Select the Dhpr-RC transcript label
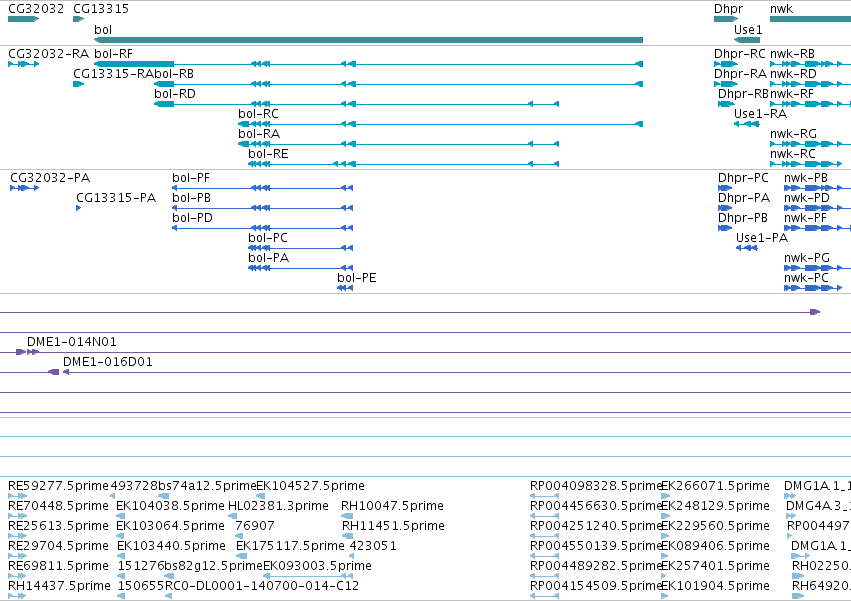The width and height of the screenshot is (851, 601). tap(740, 53)
